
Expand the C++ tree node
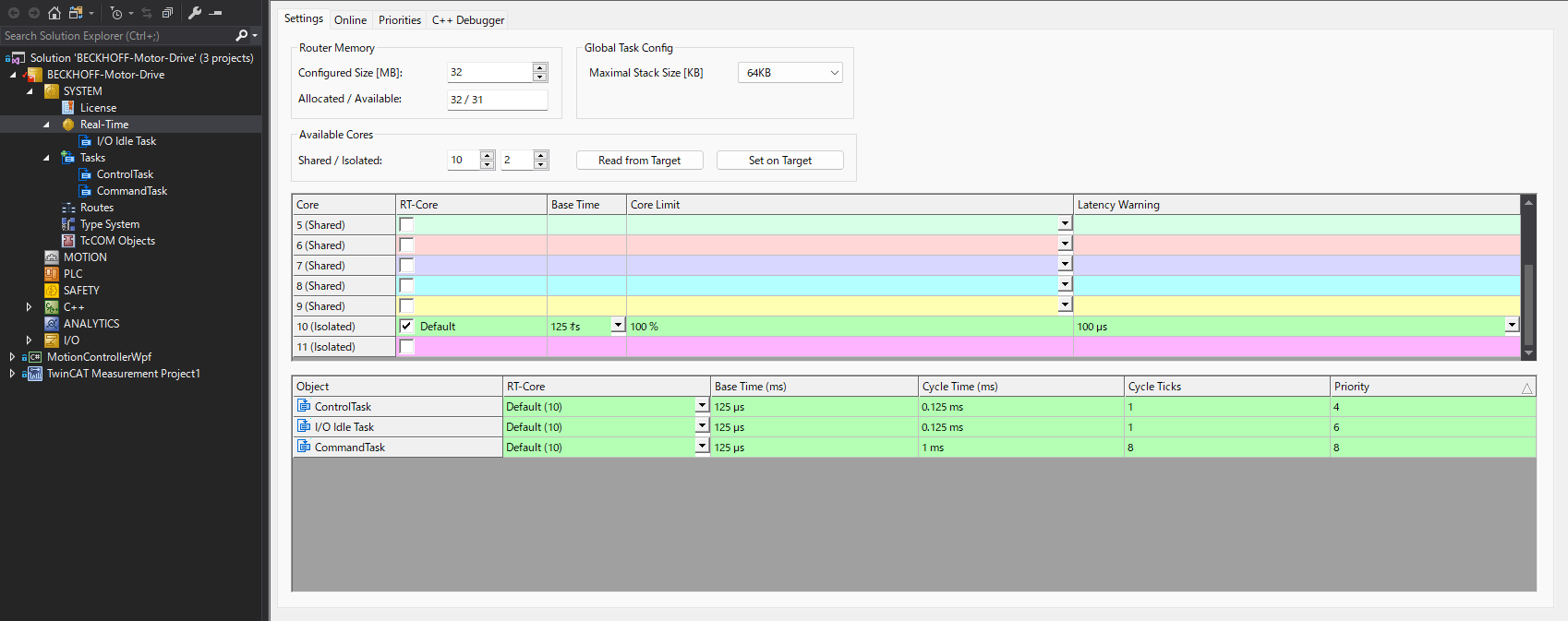point(29,307)
